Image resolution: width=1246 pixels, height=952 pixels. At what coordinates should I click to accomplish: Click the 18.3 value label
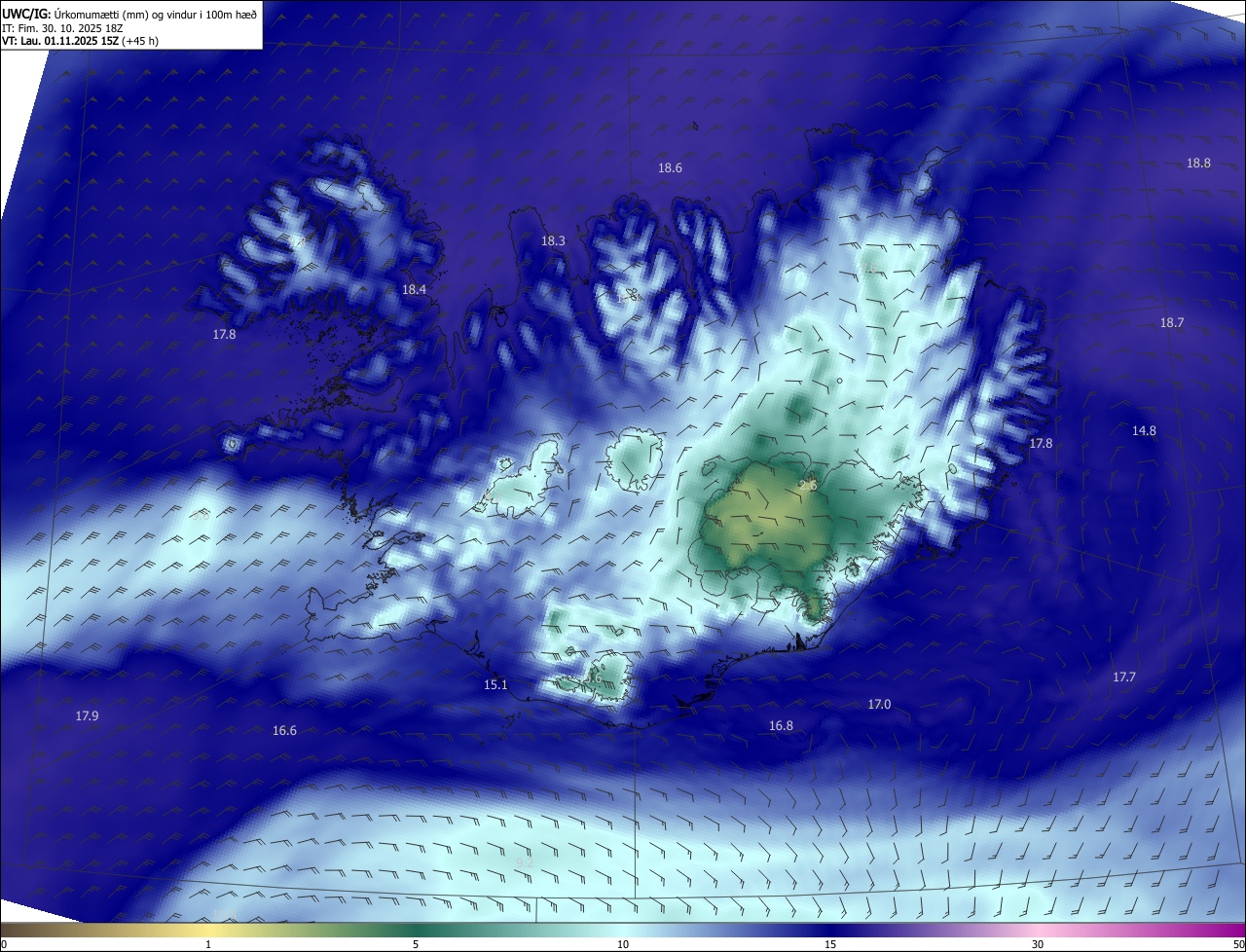click(x=553, y=240)
